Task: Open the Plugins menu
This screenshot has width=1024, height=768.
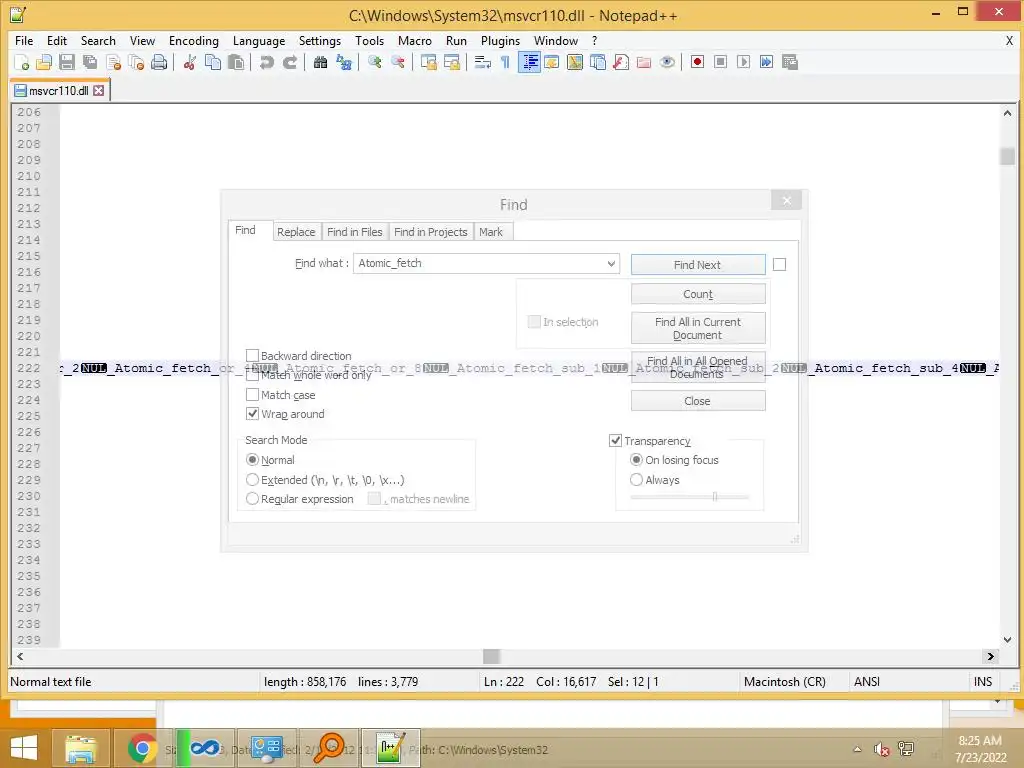Action: [500, 40]
